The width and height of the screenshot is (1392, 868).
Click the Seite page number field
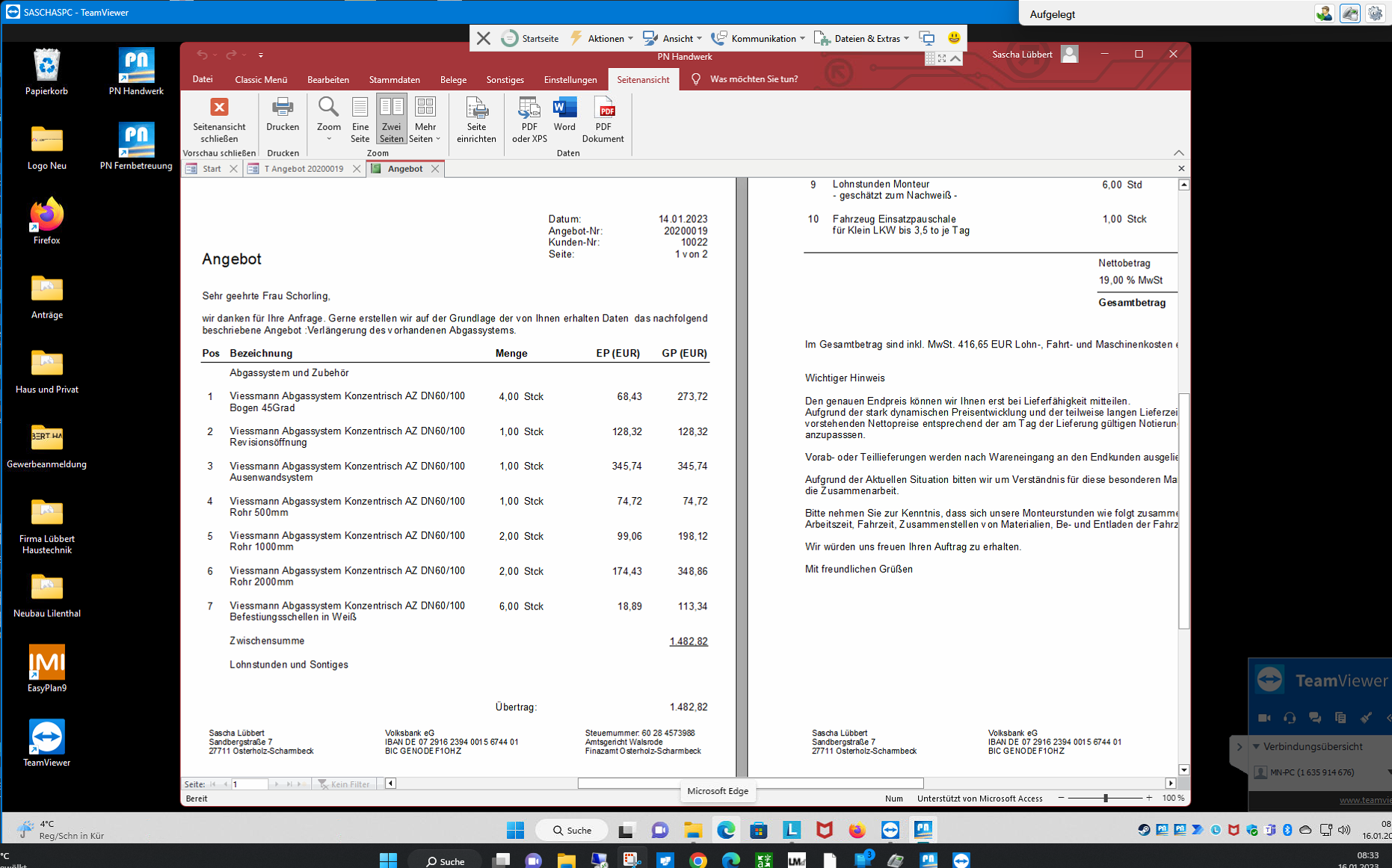pyautogui.click(x=249, y=784)
